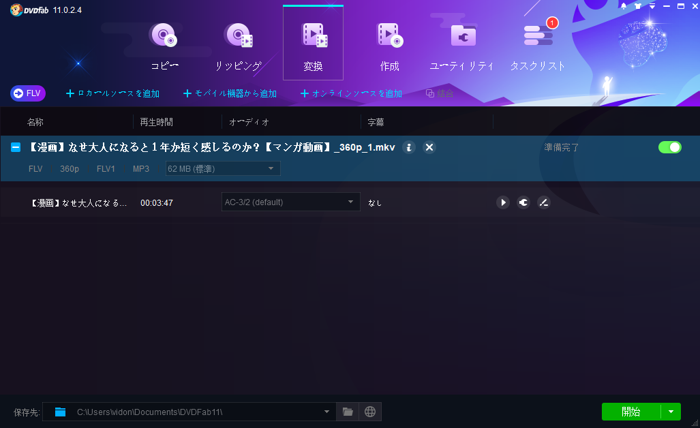Expand the output path dropdown
The width and height of the screenshot is (700, 428).
(327, 411)
